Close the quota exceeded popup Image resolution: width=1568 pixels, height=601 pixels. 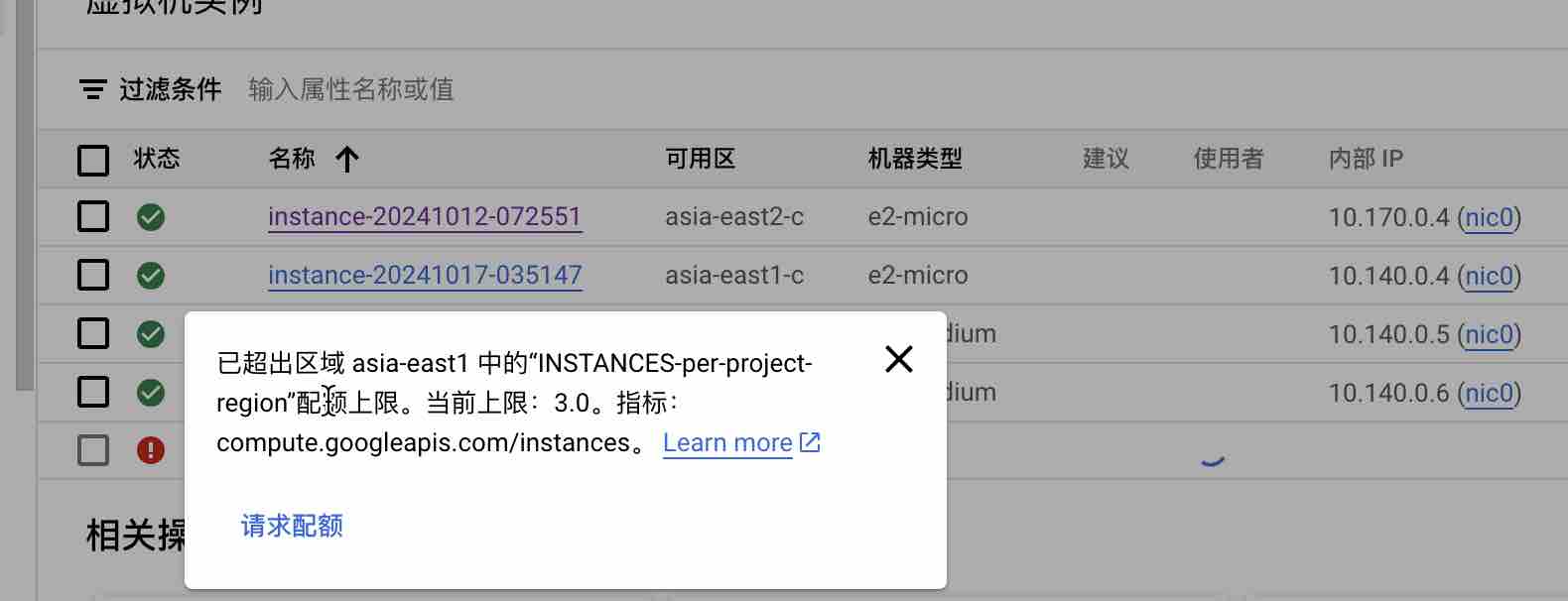899,359
